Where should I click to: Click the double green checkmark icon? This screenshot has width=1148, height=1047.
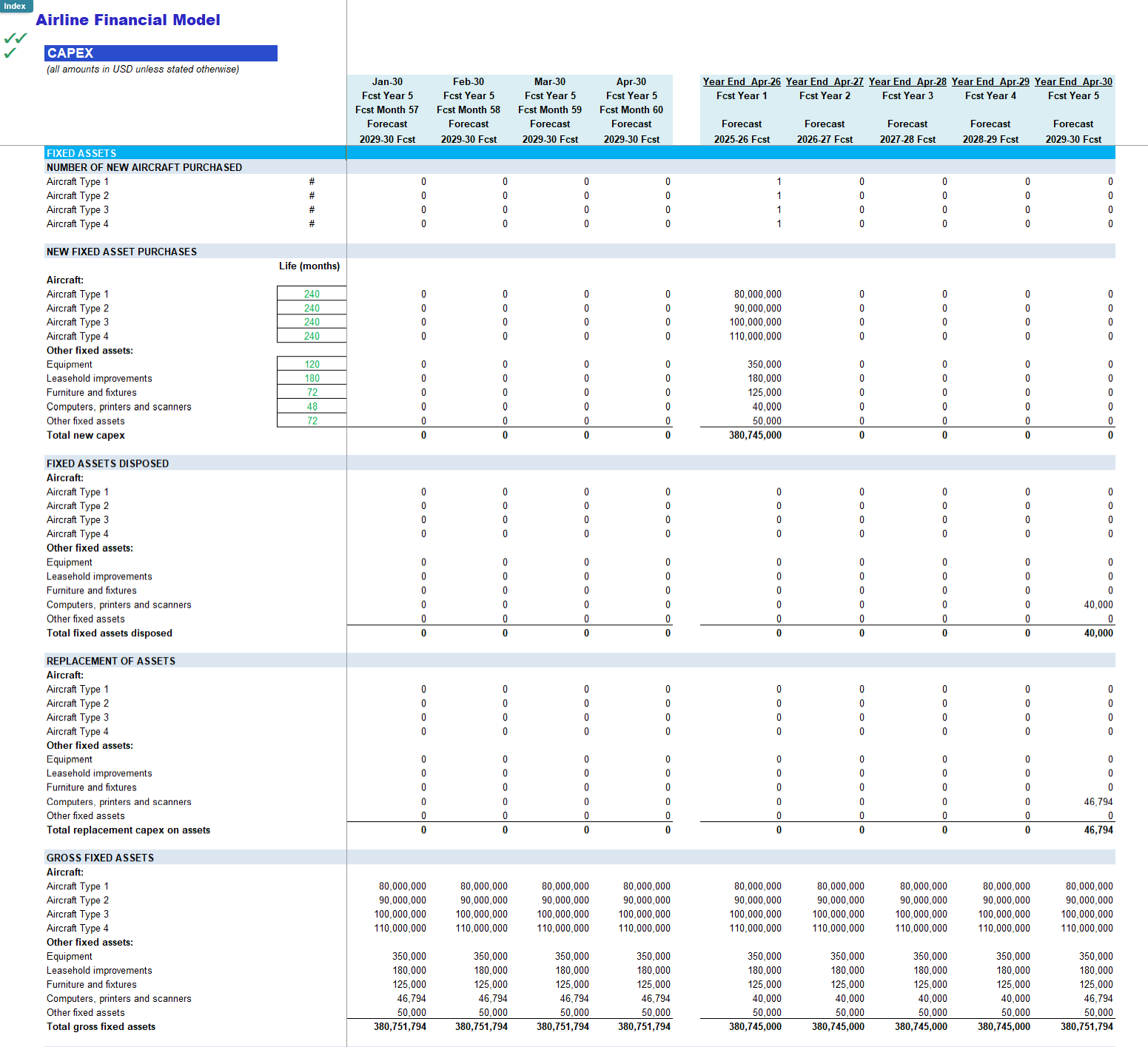pos(16,38)
